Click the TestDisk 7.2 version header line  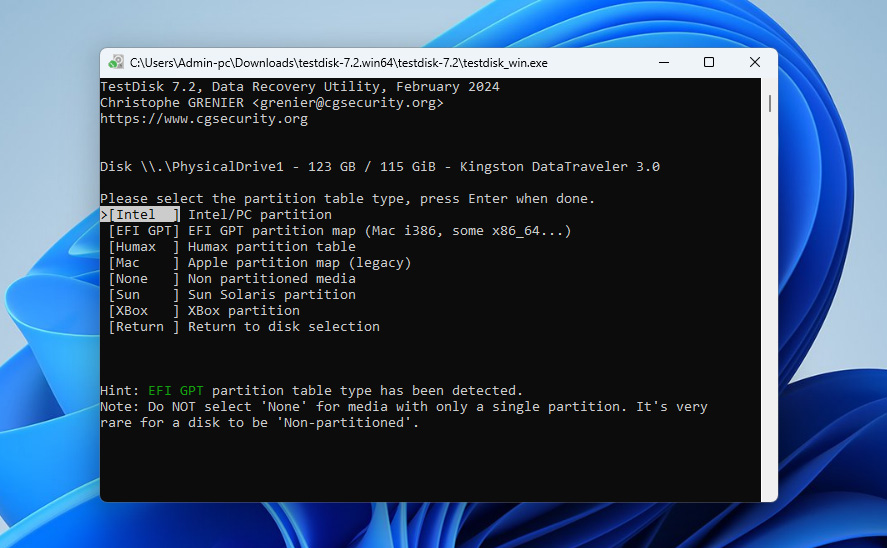click(300, 87)
